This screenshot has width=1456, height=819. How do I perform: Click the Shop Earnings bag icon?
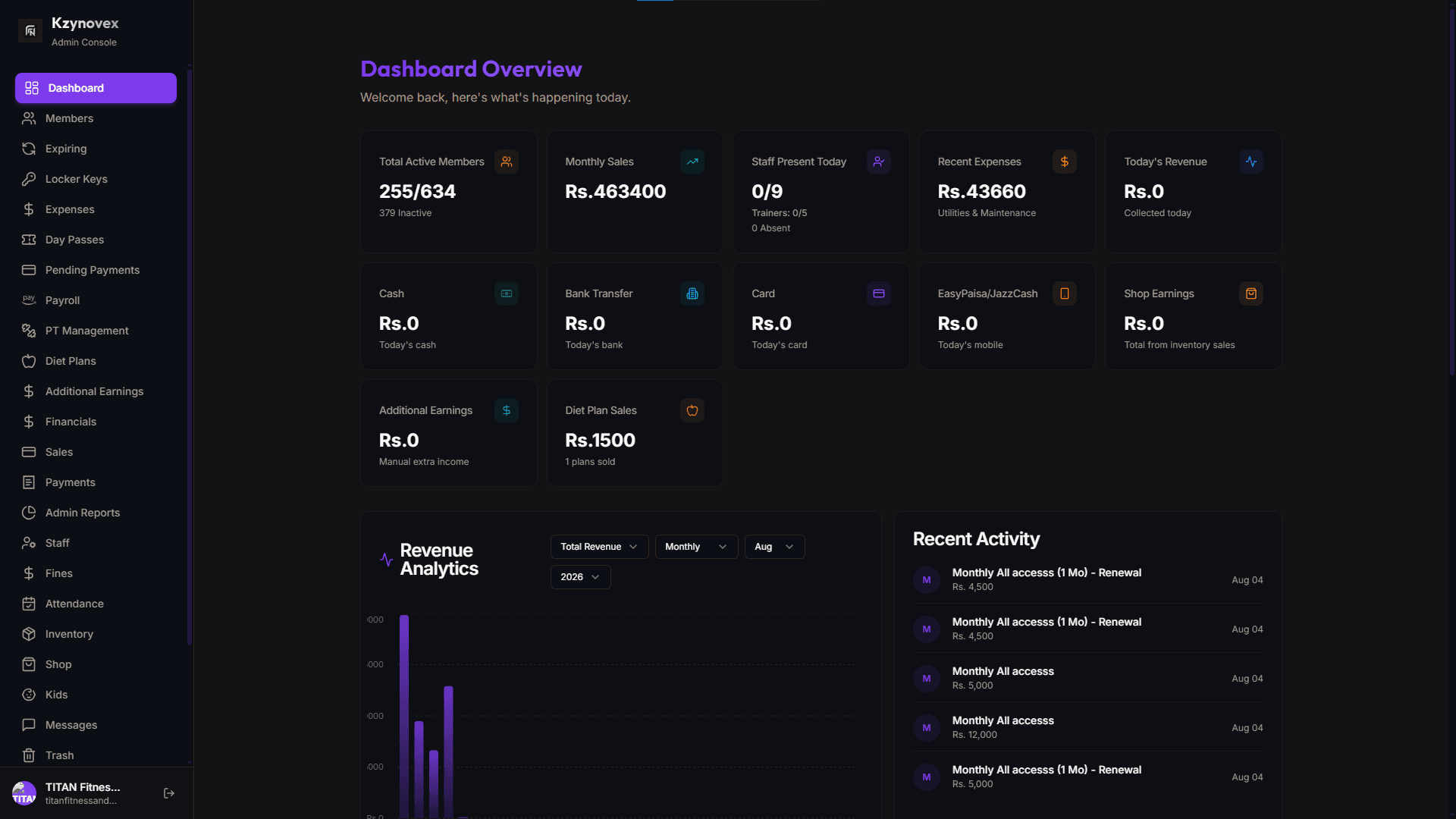point(1251,293)
